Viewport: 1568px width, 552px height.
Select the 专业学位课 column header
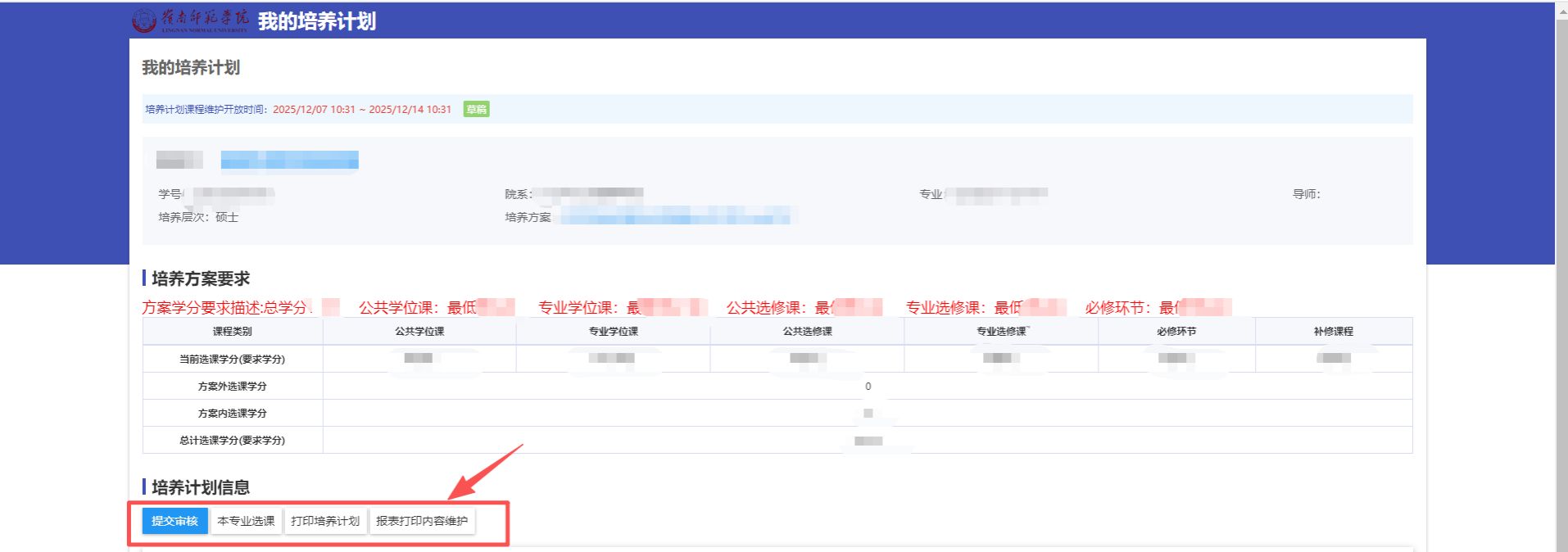click(613, 332)
